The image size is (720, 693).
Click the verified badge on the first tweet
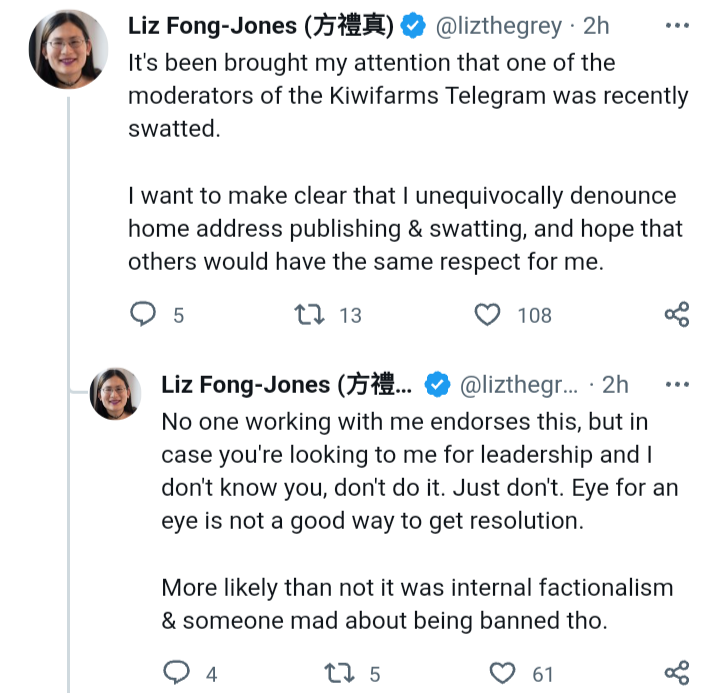click(x=413, y=27)
